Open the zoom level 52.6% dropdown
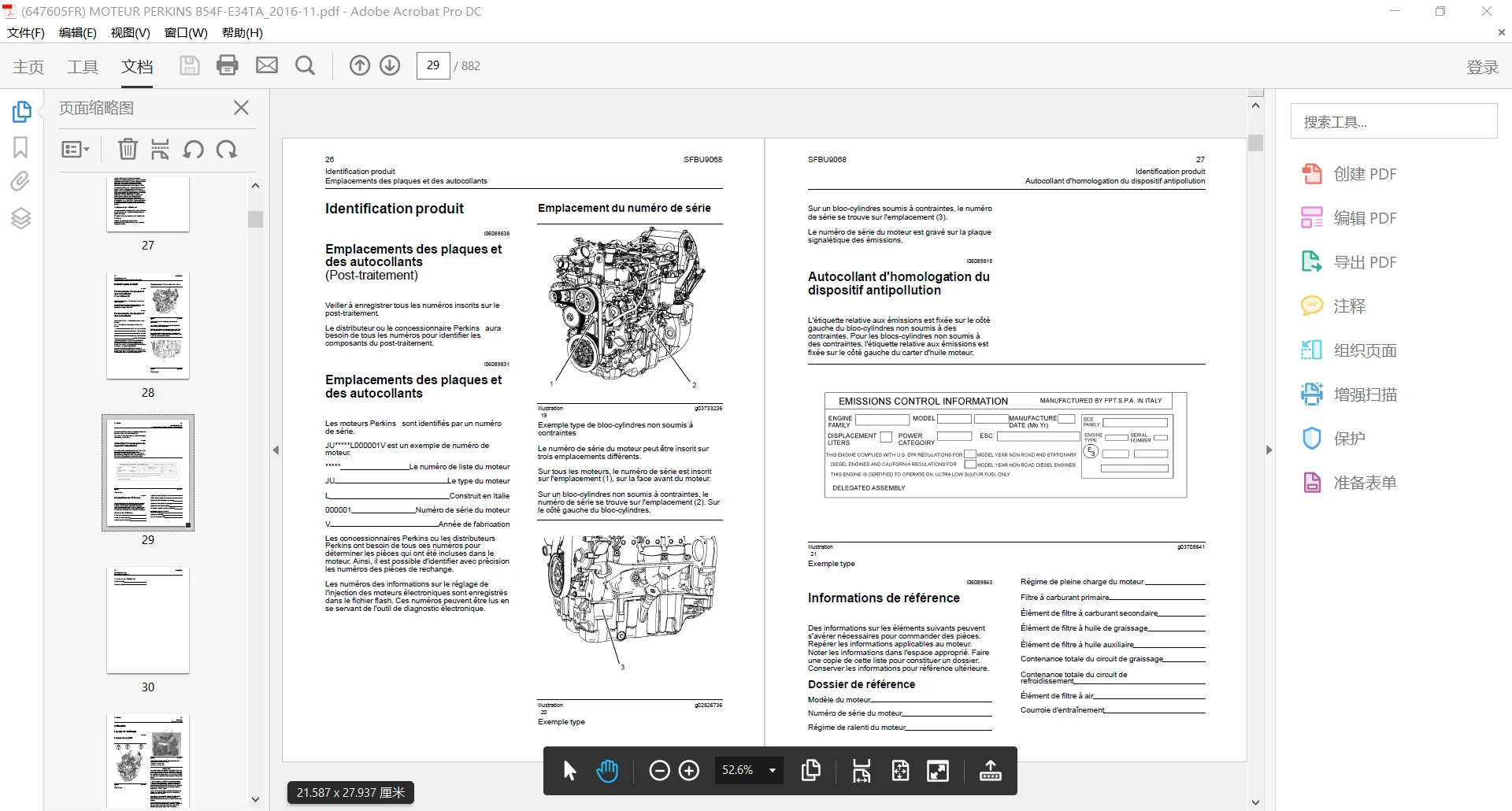The width and height of the screenshot is (1512, 811). [750, 770]
